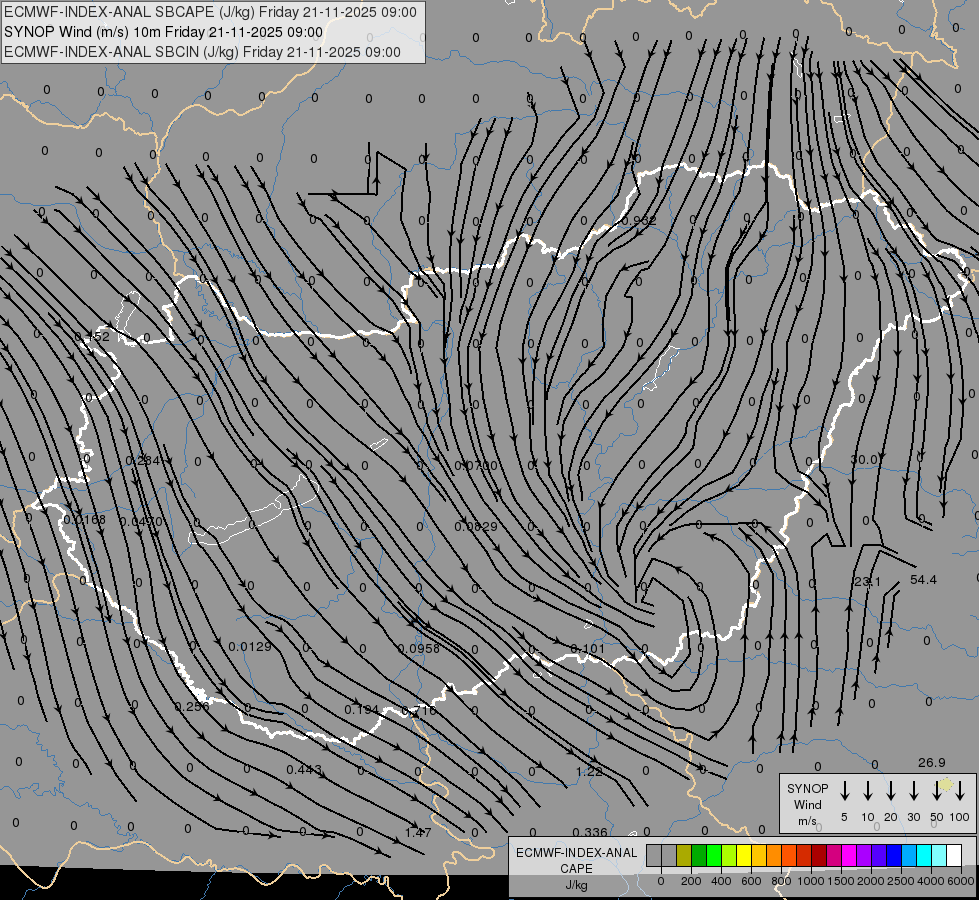Viewport: 979px width, 900px height.
Task: Select the white swatch at 6000
Action: point(953,855)
